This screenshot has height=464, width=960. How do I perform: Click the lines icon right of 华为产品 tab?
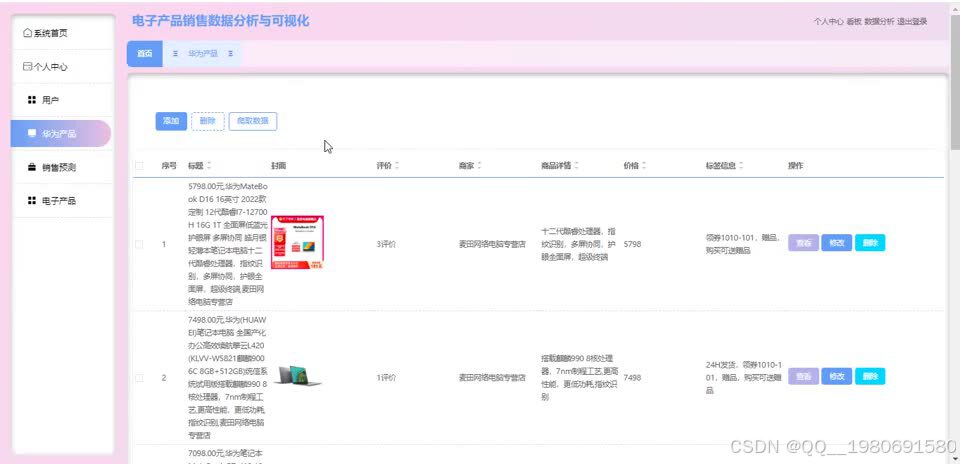(x=230, y=54)
